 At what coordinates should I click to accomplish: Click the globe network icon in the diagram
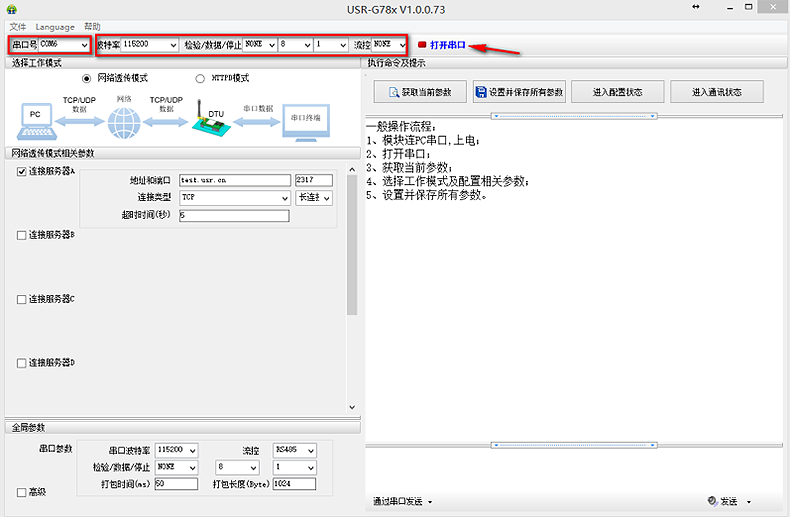tap(125, 123)
